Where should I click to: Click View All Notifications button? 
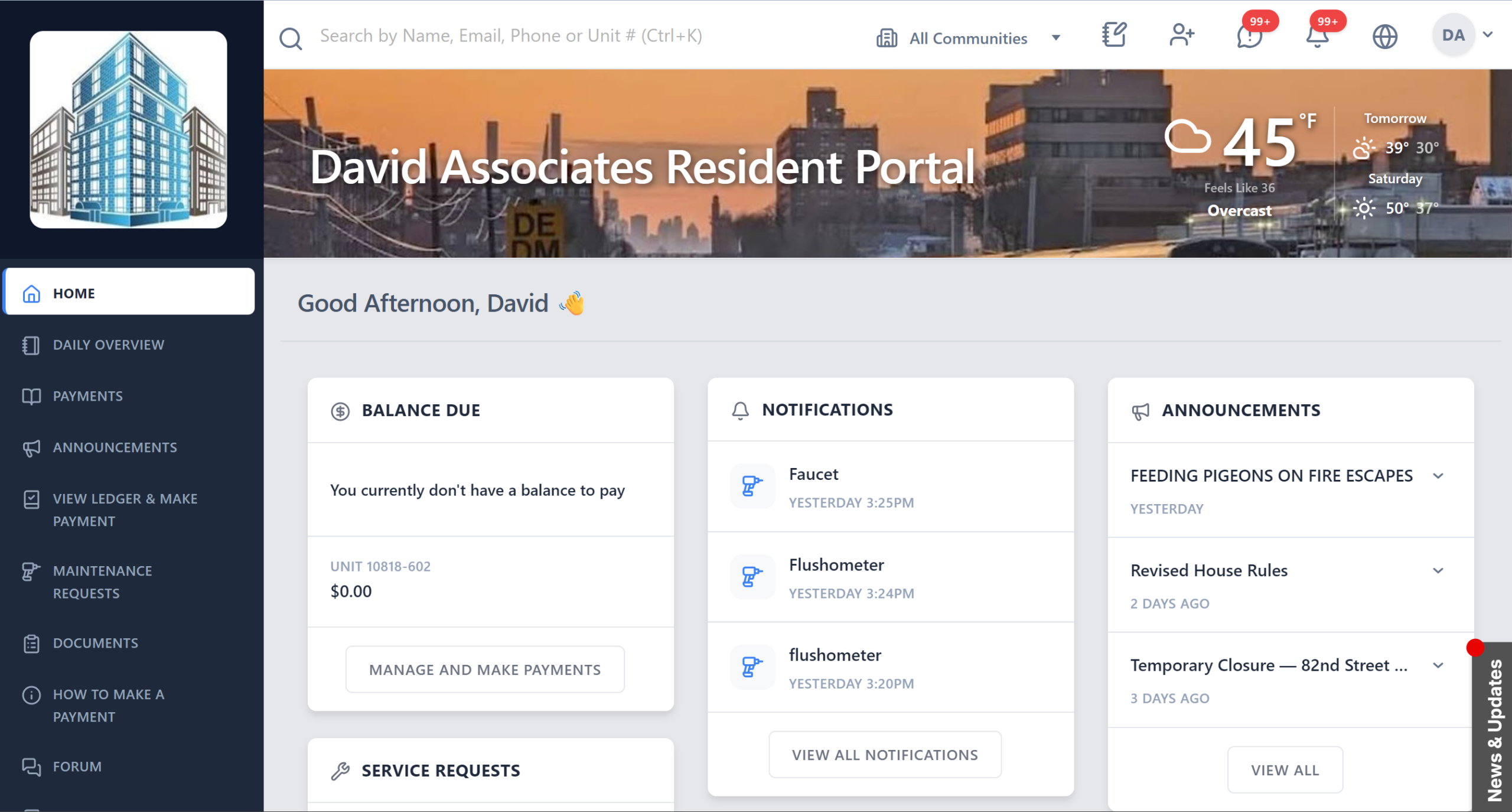click(x=885, y=755)
